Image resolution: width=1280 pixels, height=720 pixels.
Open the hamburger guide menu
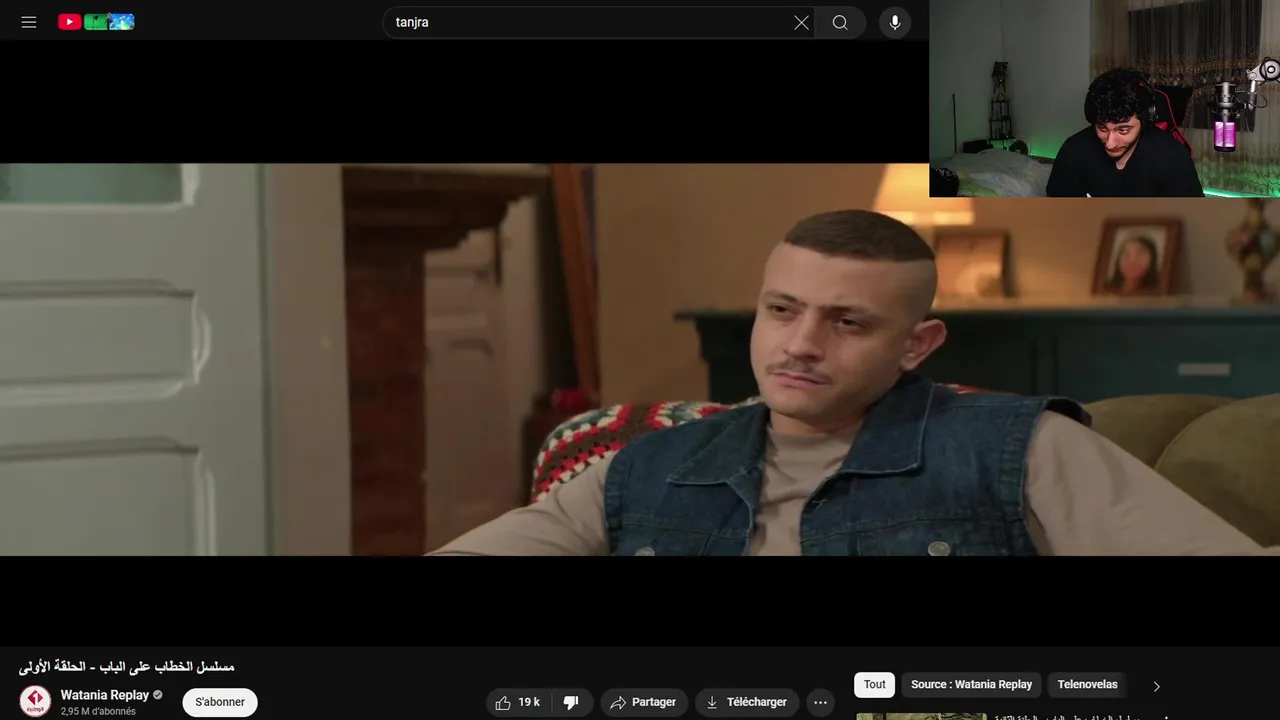coord(29,22)
